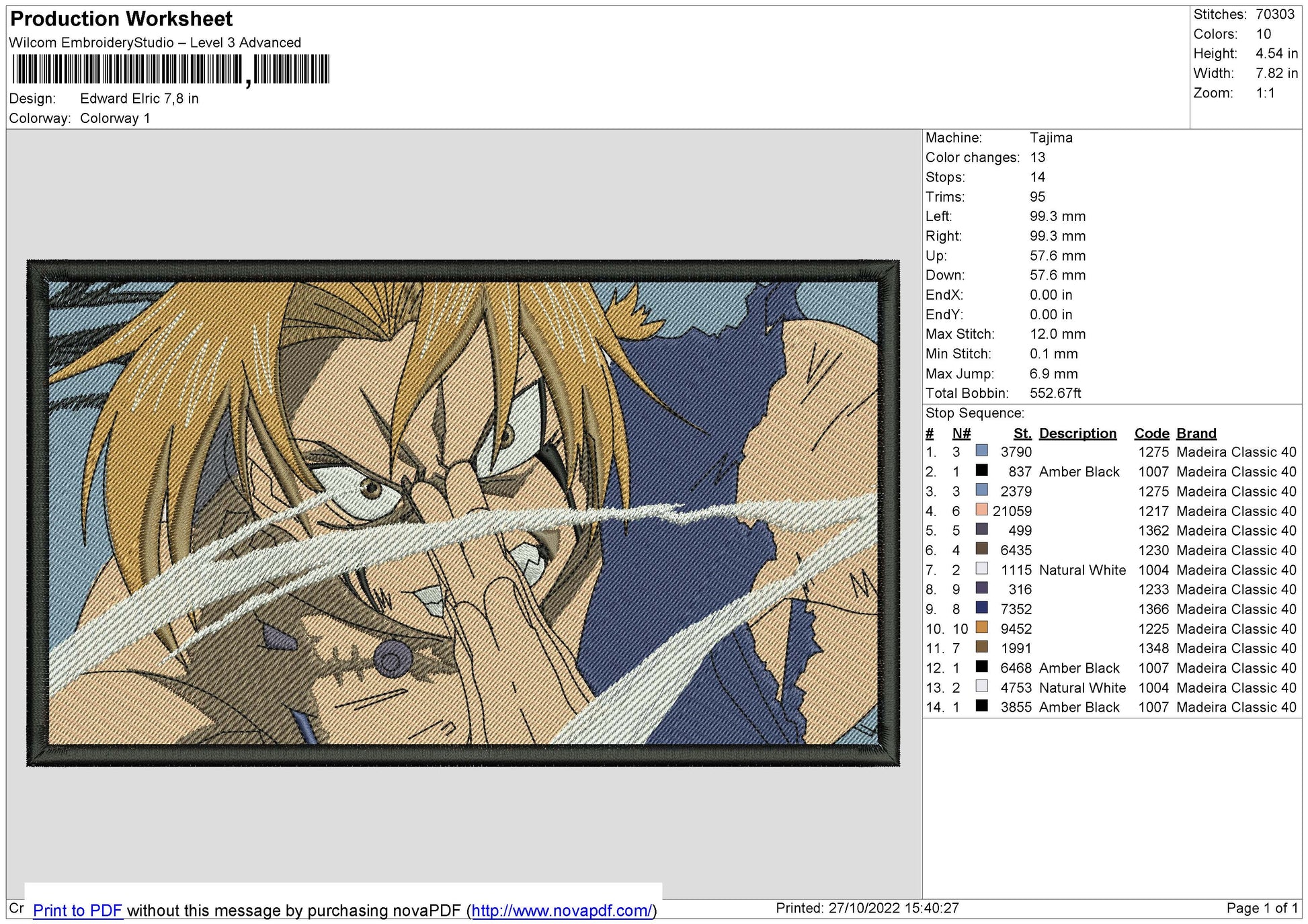Click the barcode under the worksheet title
Viewport: 1308px width, 924px height.
click(x=171, y=69)
